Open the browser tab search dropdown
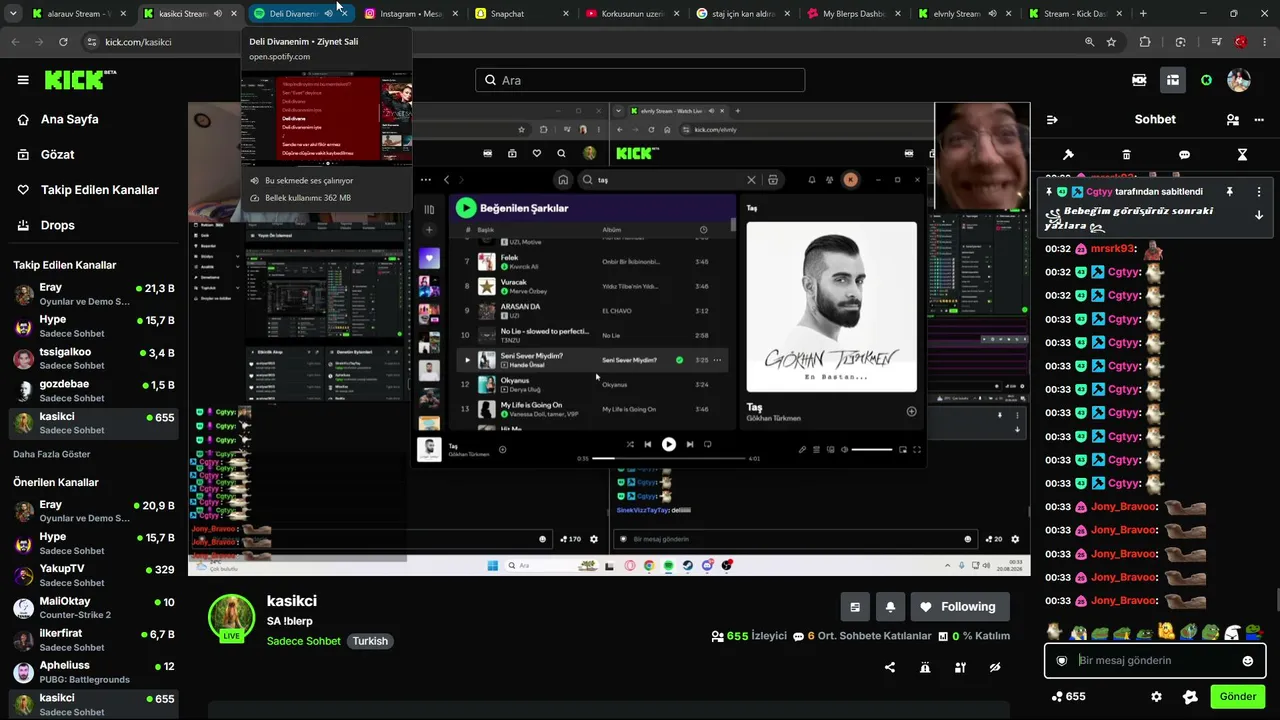The image size is (1280, 720). pyautogui.click(x=13, y=14)
